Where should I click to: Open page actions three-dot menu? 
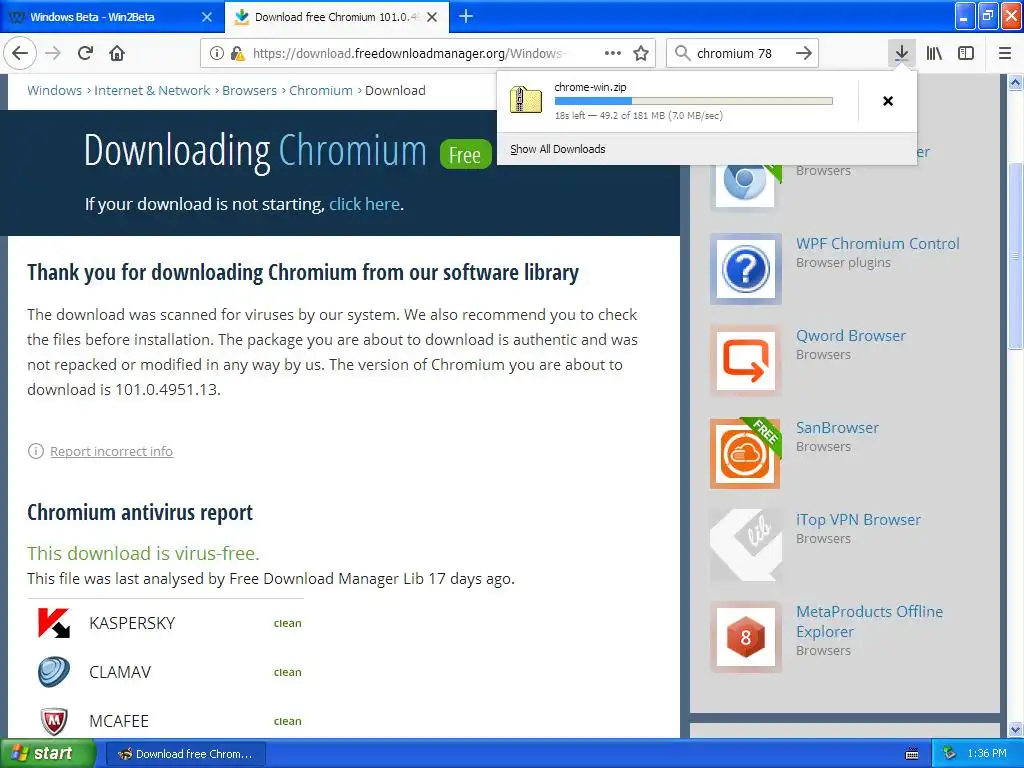click(x=613, y=54)
